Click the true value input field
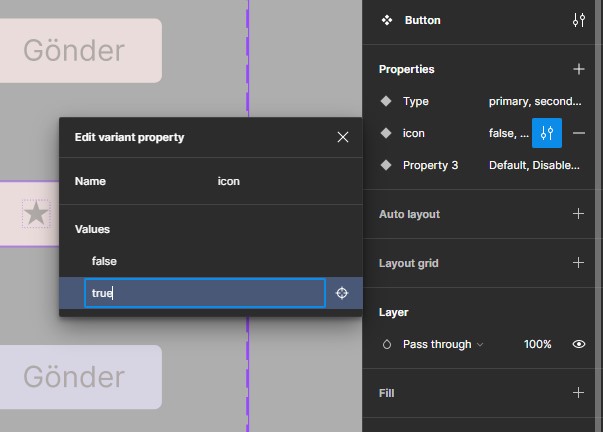Image resolution: width=603 pixels, height=432 pixels. (x=204, y=293)
